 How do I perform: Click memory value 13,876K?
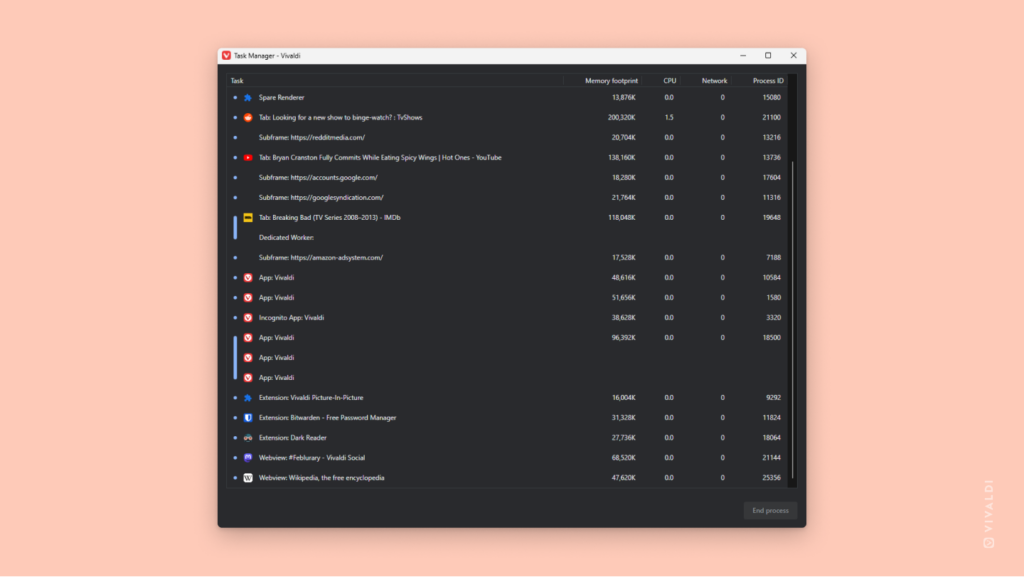[x=624, y=98]
